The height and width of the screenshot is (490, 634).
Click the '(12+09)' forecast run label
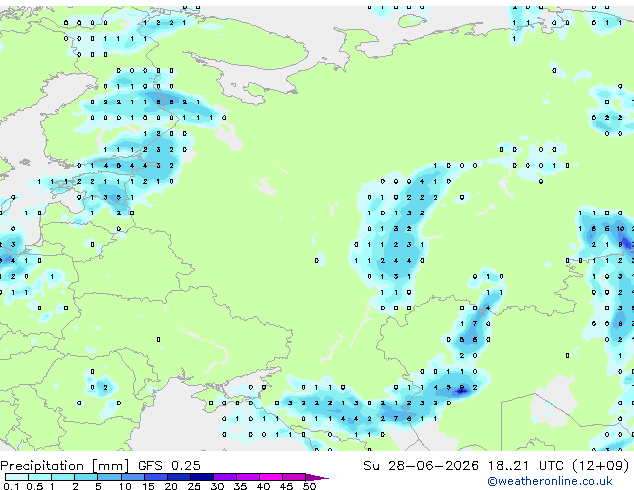[x=601, y=466]
